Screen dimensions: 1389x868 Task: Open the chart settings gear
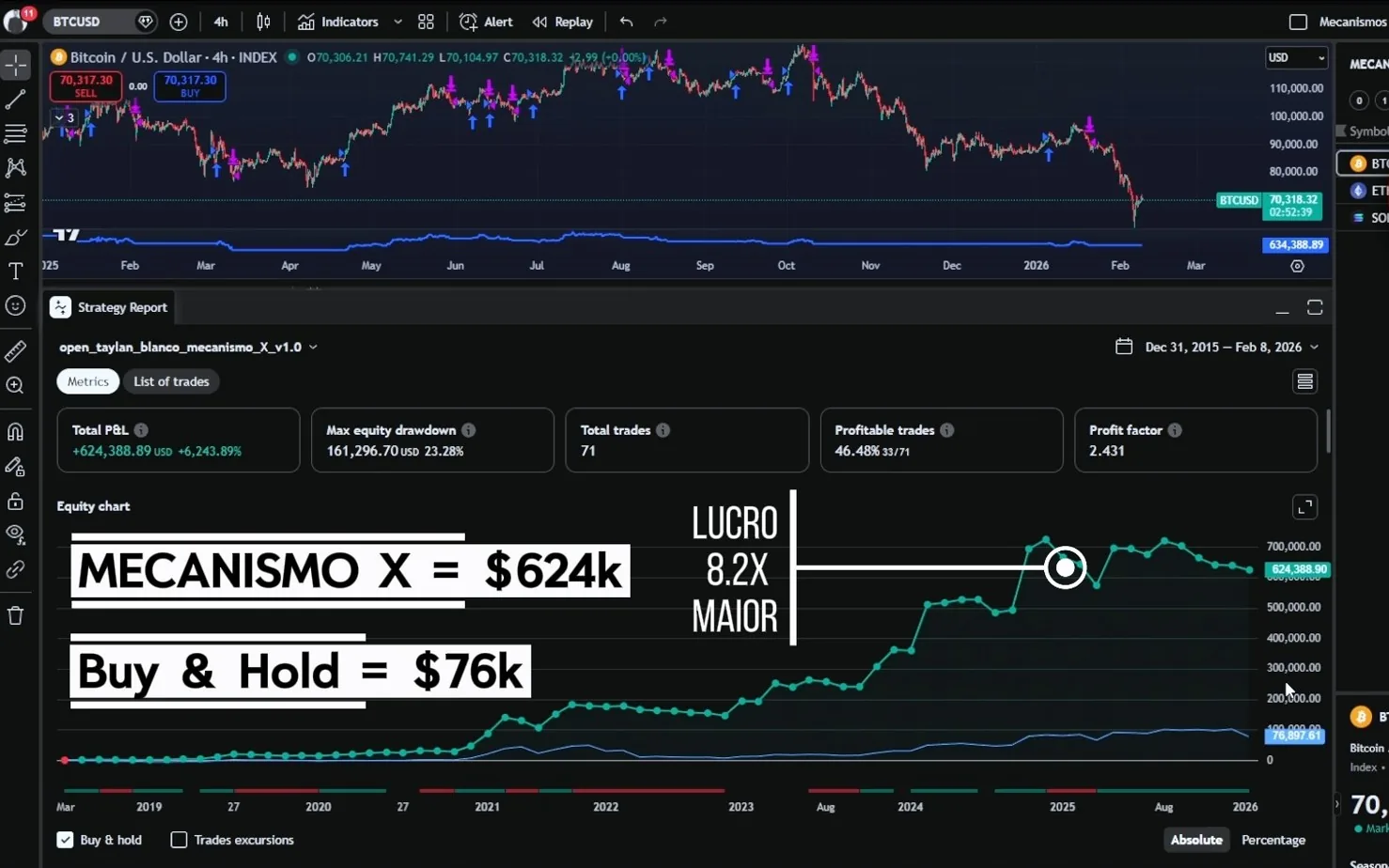(x=1297, y=266)
